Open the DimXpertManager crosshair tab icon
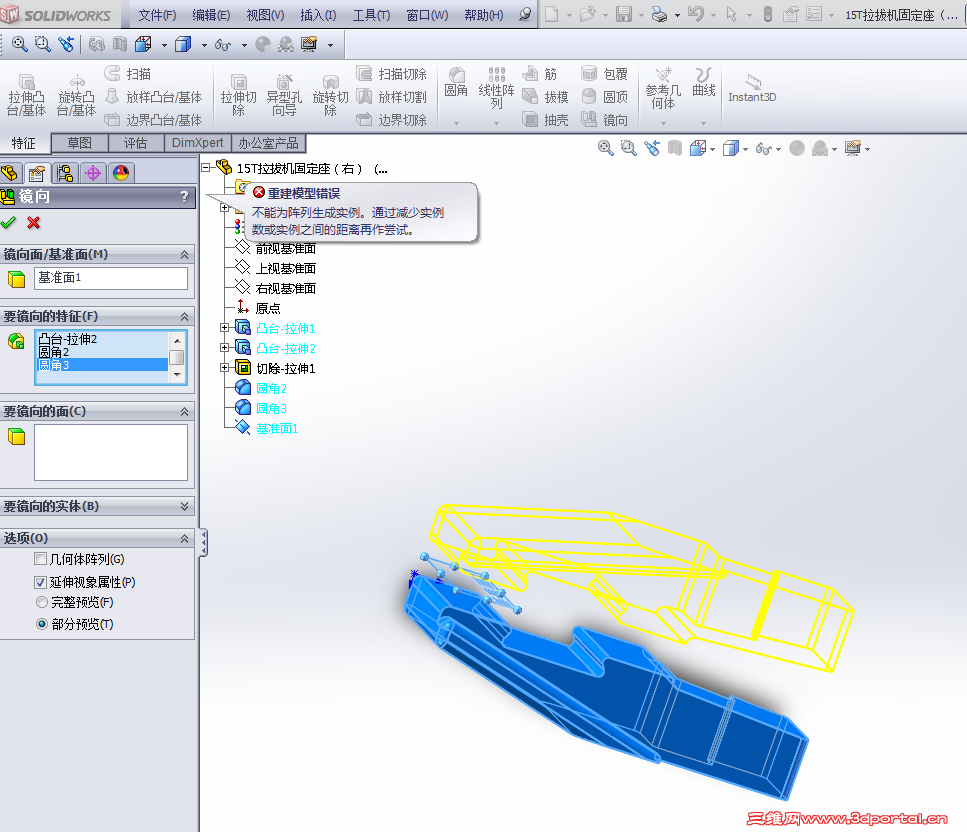 click(93, 173)
